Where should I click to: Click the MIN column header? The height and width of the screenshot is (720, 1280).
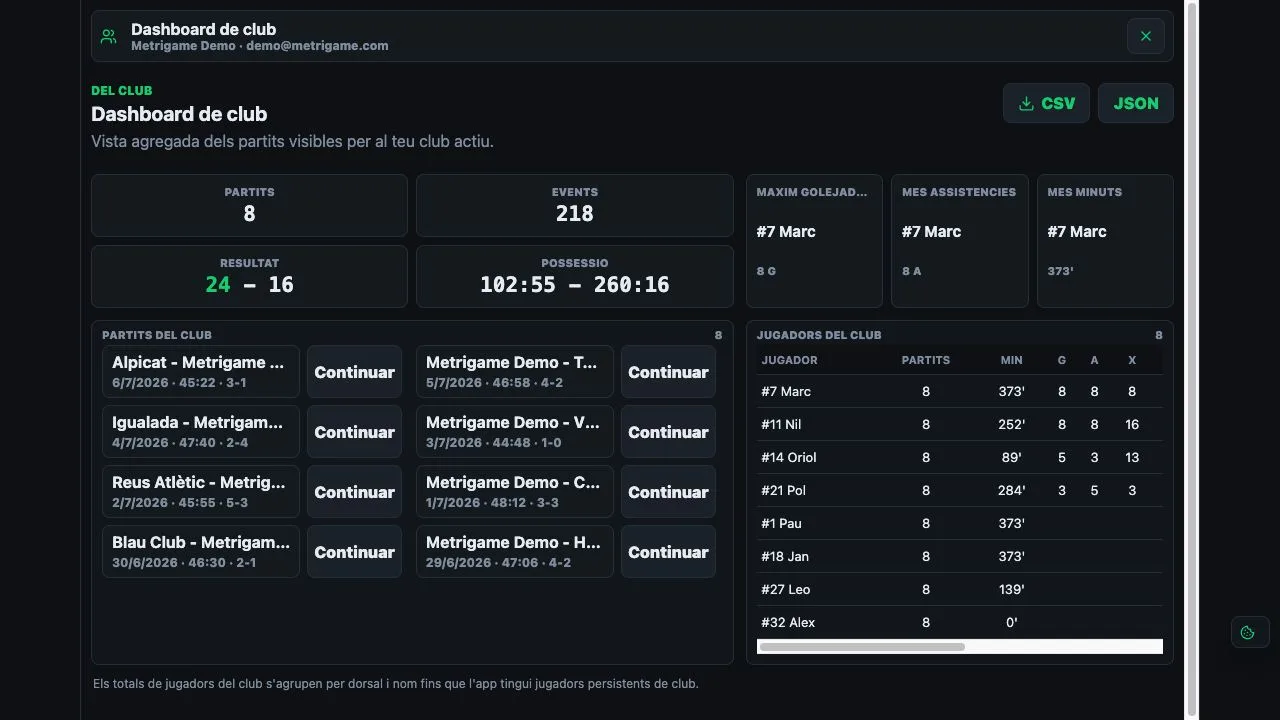(1011, 360)
